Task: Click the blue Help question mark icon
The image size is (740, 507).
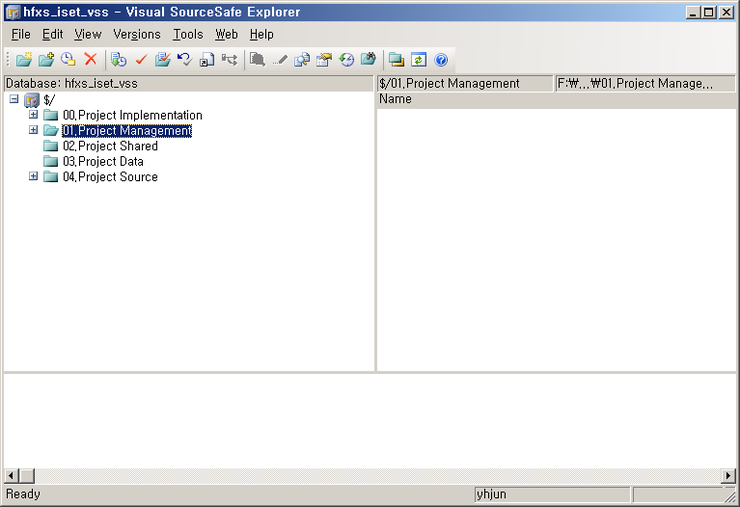Action: 440,60
